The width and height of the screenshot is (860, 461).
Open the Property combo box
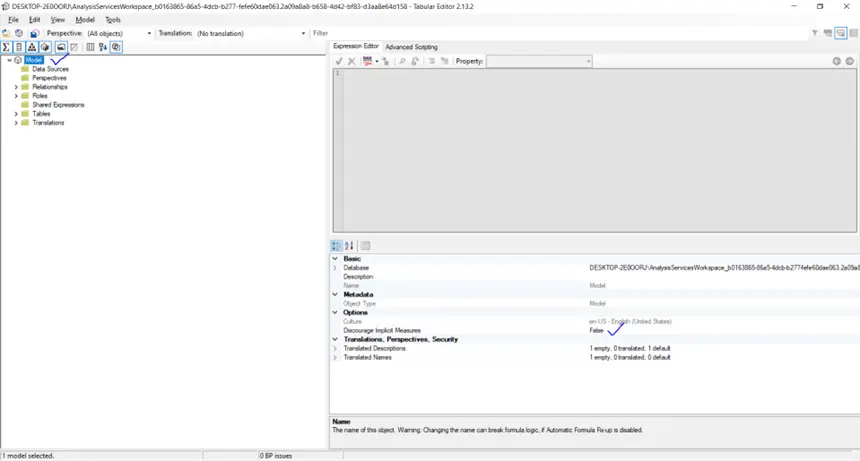(539, 61)
